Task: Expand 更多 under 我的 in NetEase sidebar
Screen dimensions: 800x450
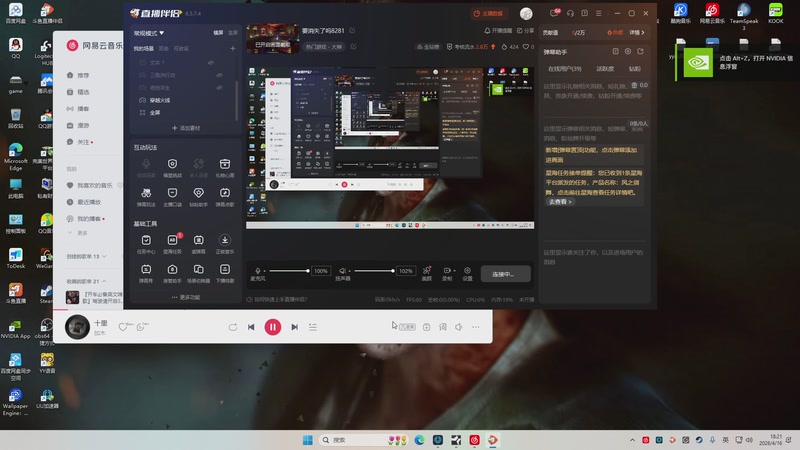Action: point(78,233)
